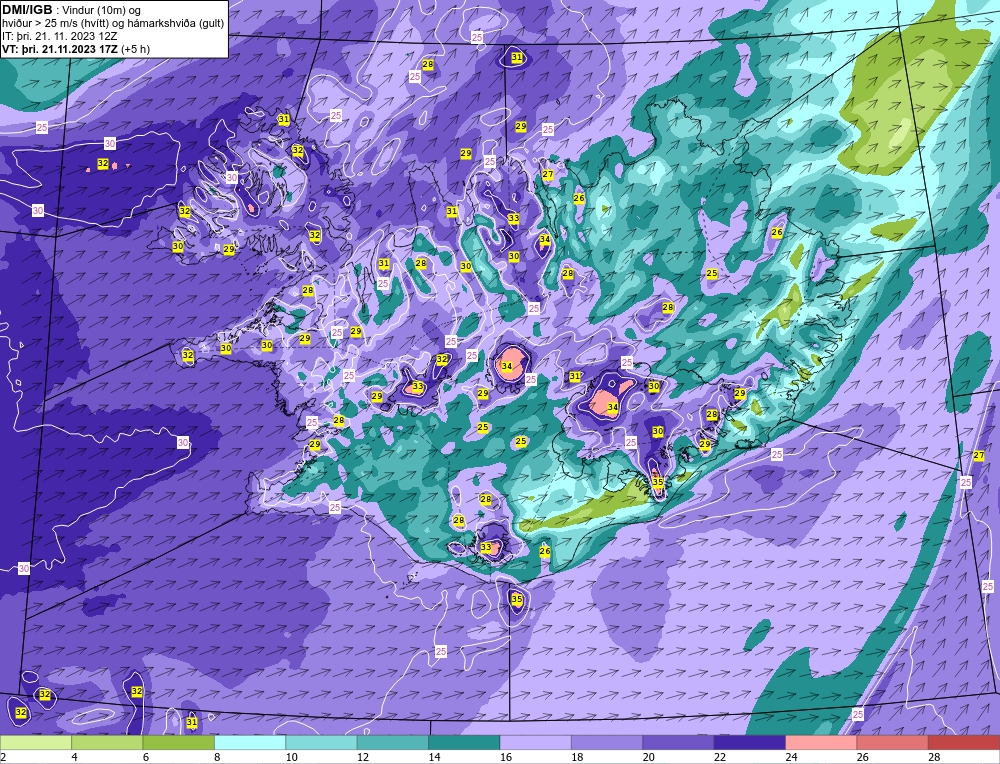The width and height of the screenshot is (1000, 764).
Task: Click the yellow 31 label on the top border meridian
Action: [x=517, y=57]
